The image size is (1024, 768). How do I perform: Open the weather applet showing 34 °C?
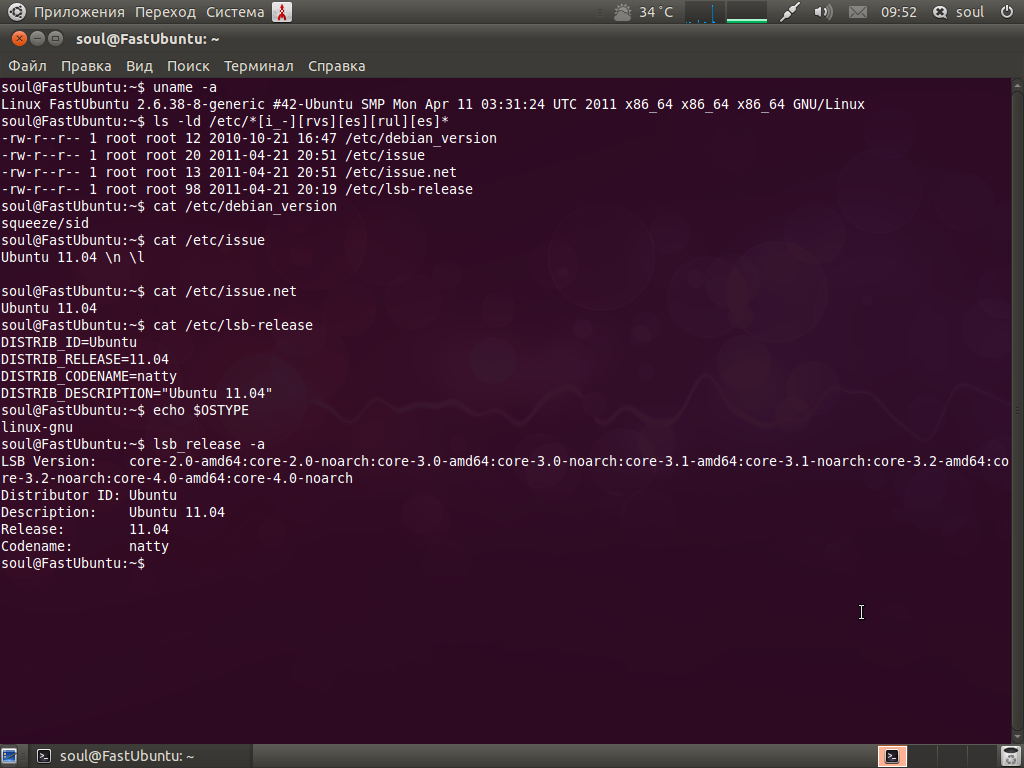643,12
